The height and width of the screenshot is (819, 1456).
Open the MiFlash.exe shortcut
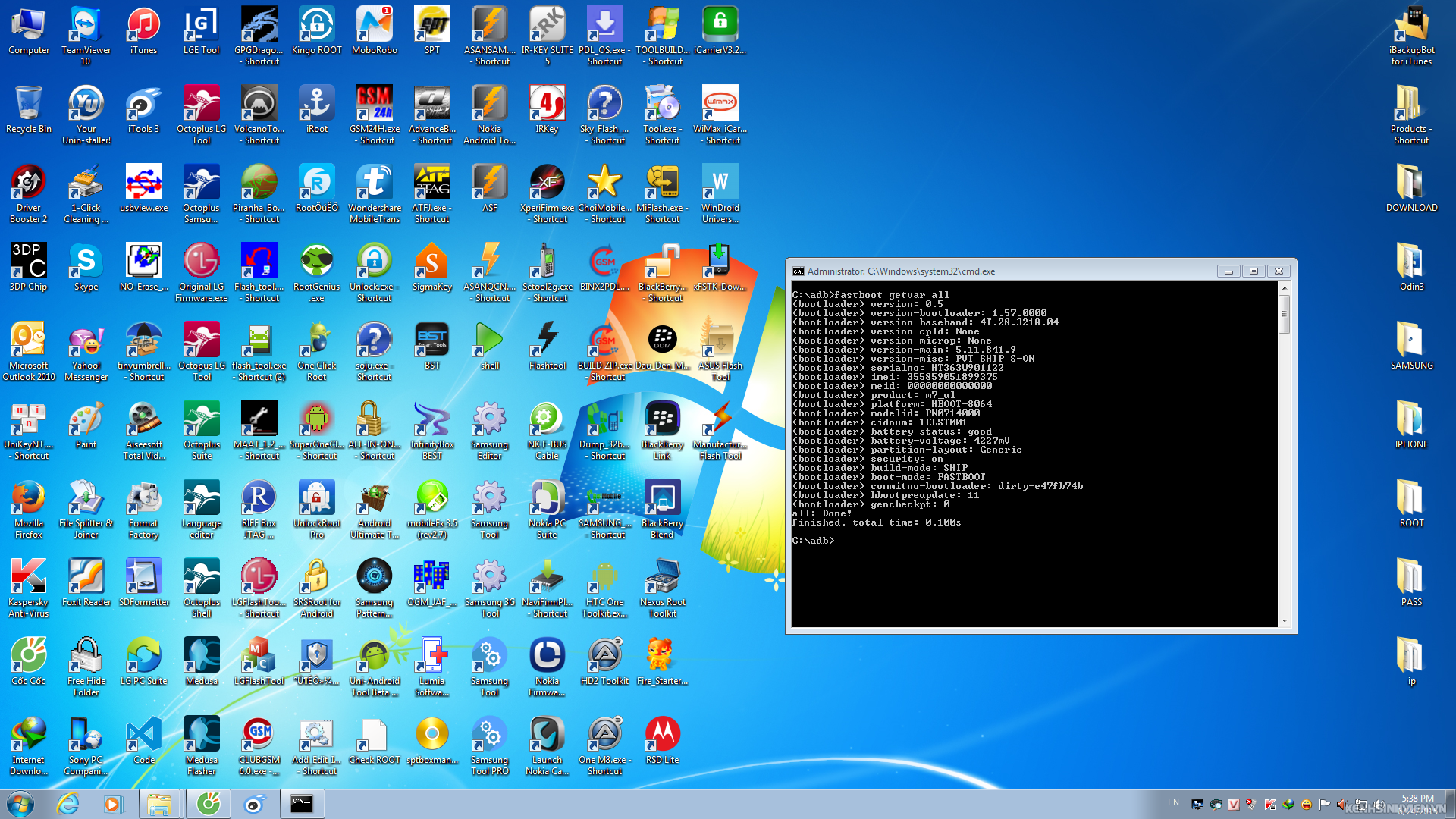click(x=662, y=193)
